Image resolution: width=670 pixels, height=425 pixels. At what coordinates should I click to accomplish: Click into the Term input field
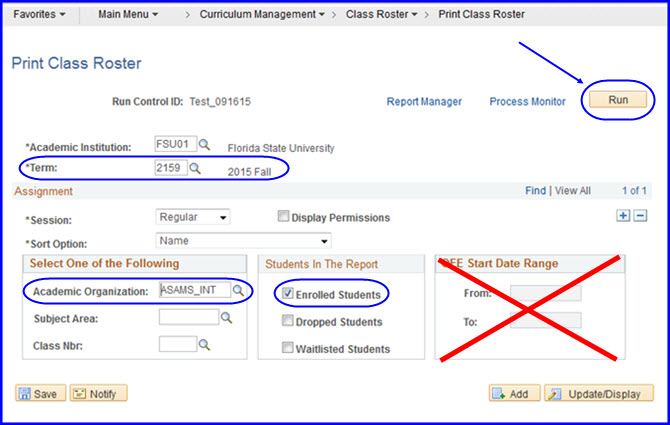pos(170,168)
